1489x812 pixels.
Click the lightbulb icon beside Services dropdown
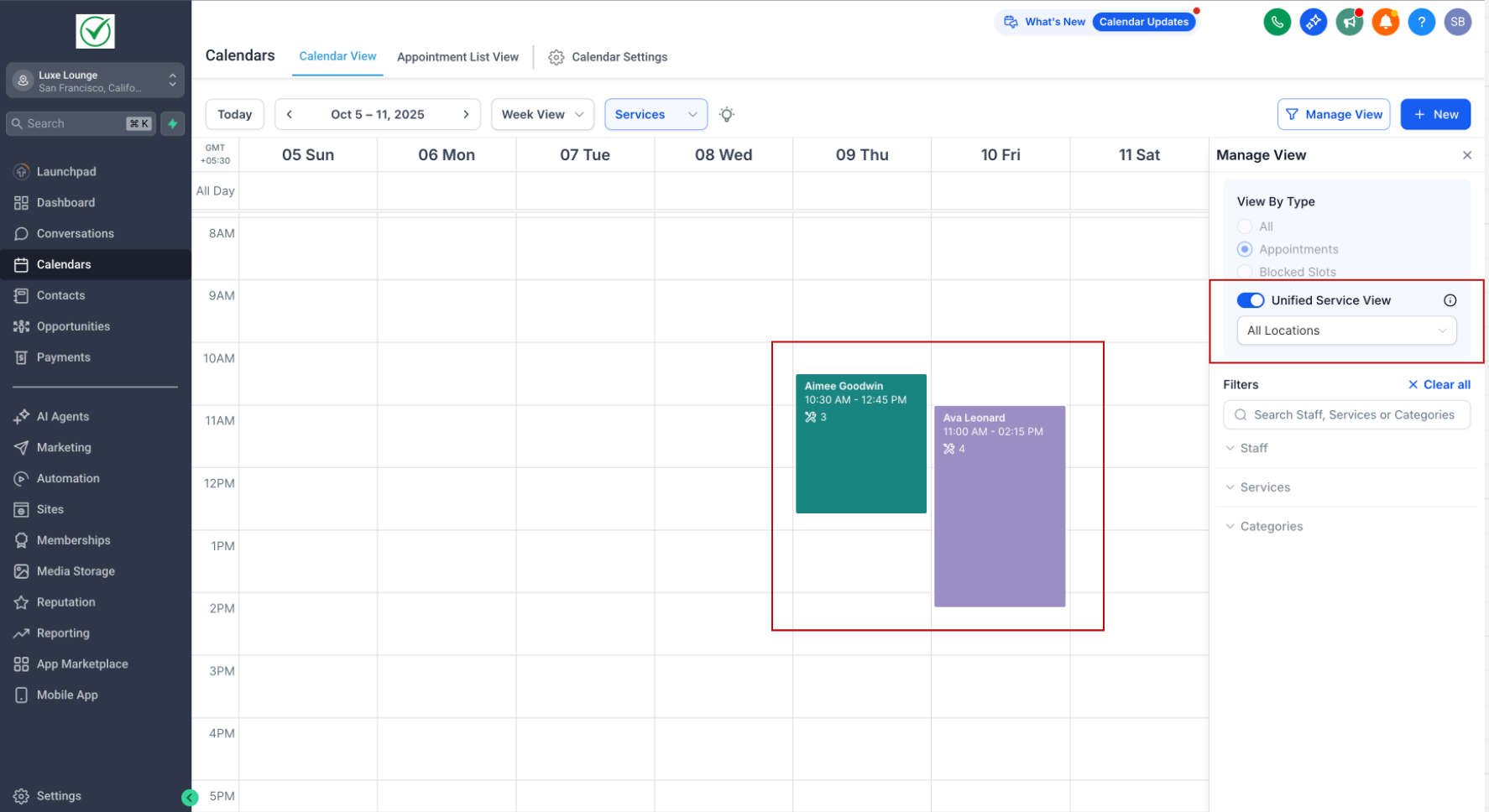[x=727, y=114]
